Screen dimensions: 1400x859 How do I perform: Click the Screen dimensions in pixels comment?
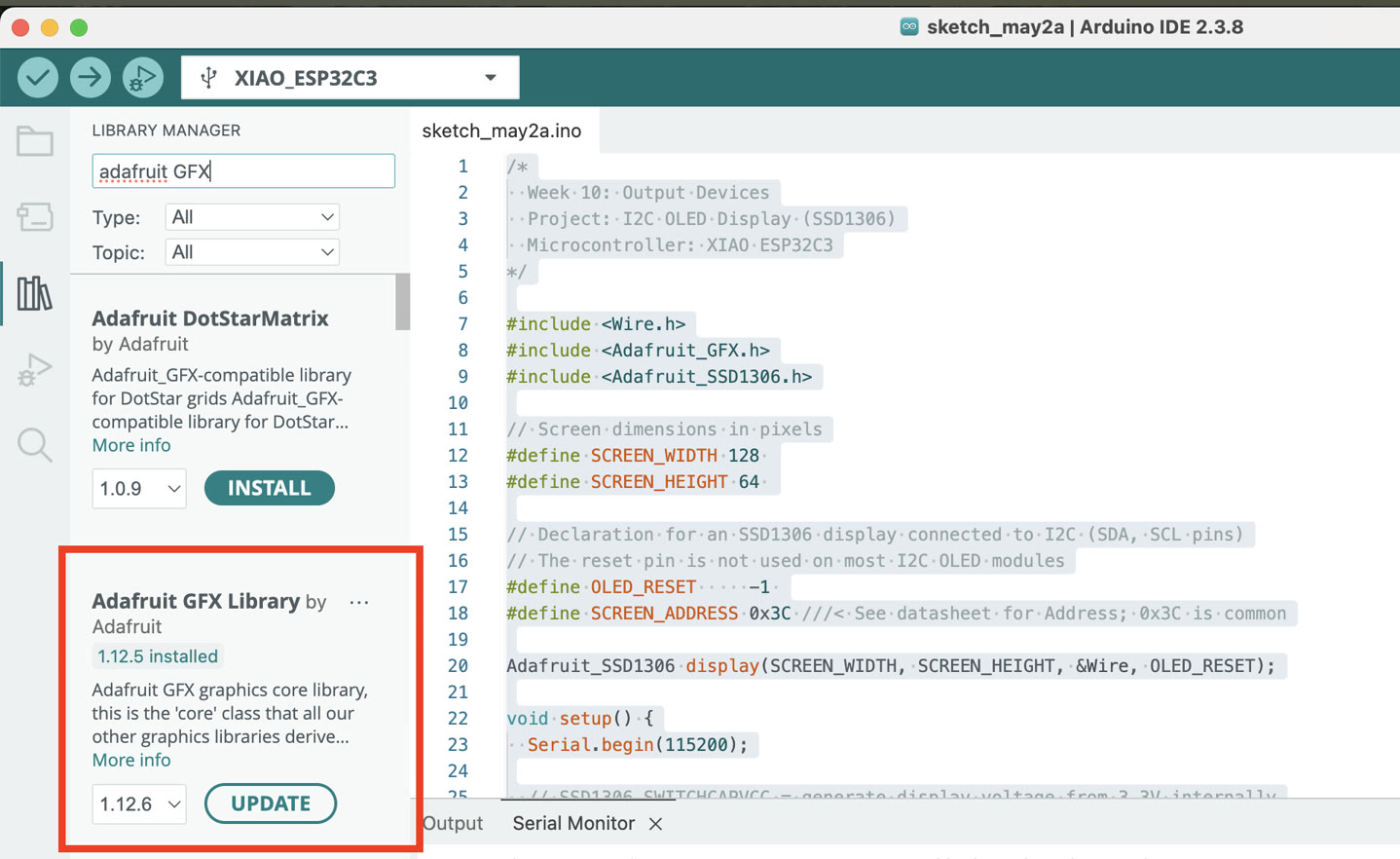click(664, 429)
